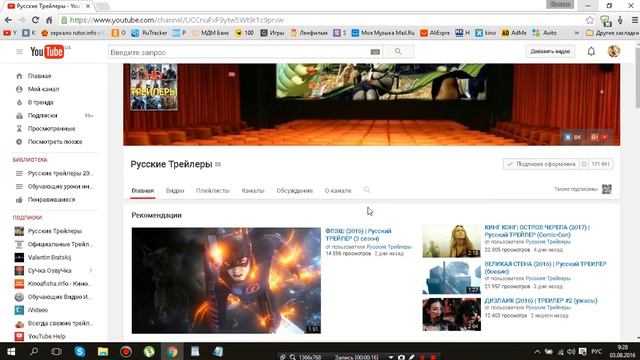Click the Kong Skull Island video thumbnail
Viewport: 640px width, 360px height.
tap(451, 241)
